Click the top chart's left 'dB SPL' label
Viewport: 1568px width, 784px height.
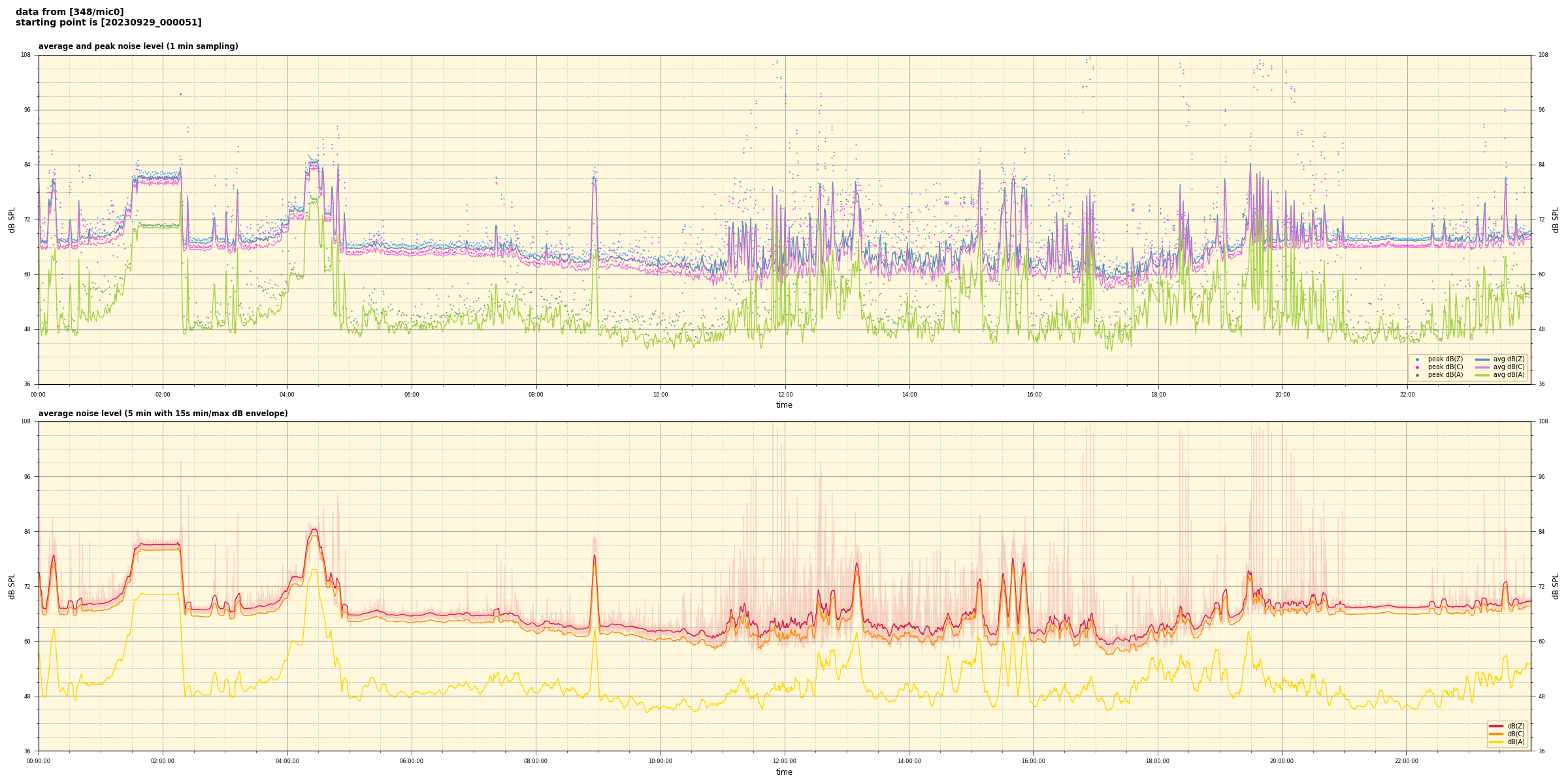pyautogui.click(x=12, y=220)
